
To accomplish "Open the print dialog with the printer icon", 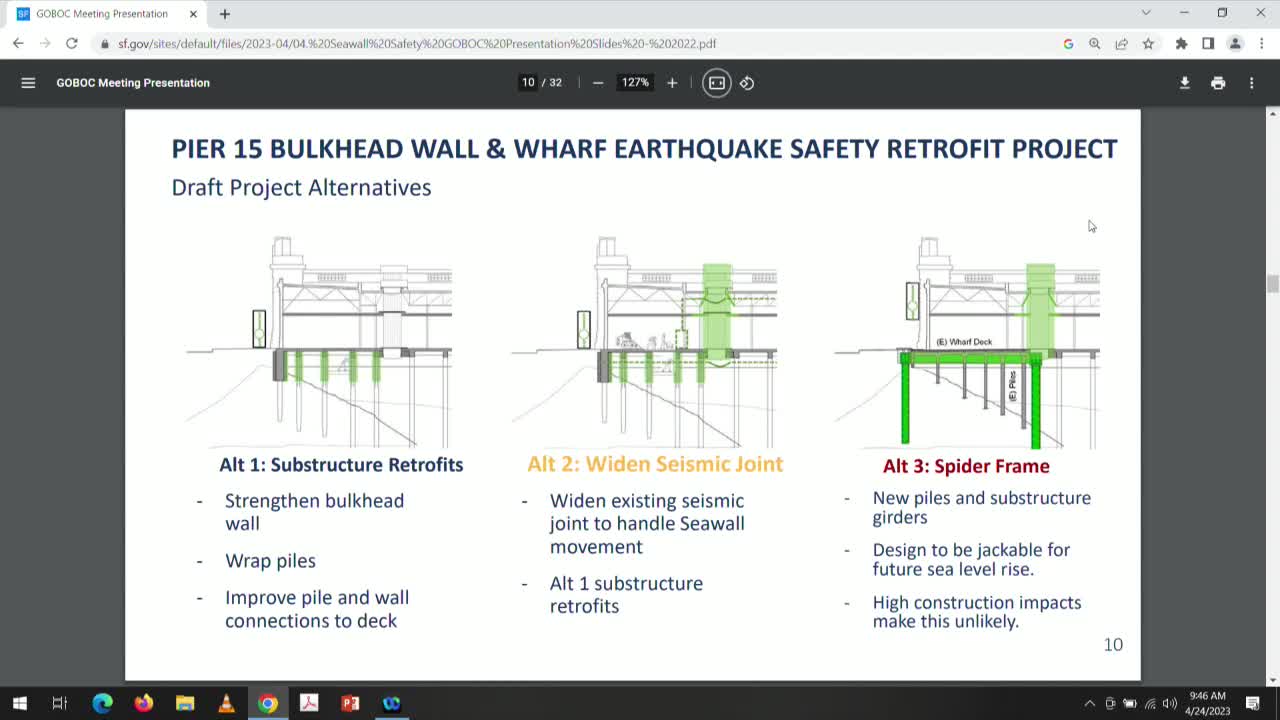I will pos(1218,83).
